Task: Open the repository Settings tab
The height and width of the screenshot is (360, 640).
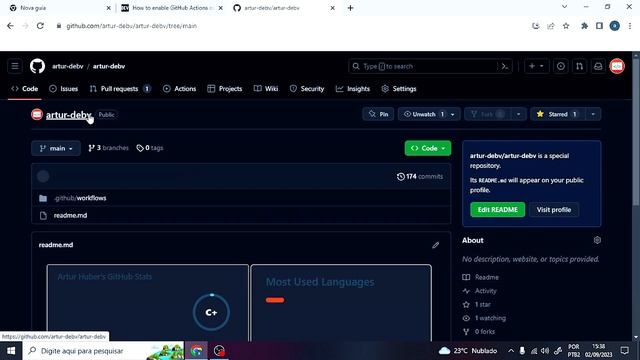Action: [x=399, y=89]
